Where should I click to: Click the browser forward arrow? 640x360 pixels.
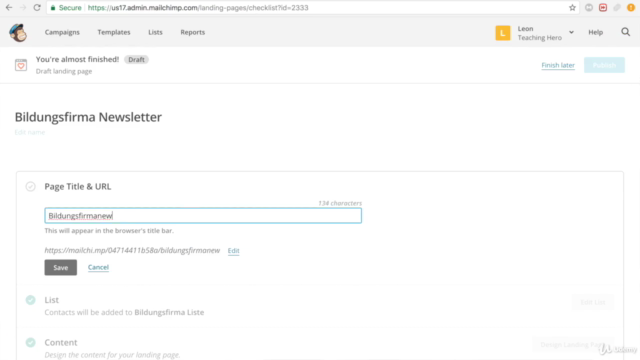(x=23, y=7)
